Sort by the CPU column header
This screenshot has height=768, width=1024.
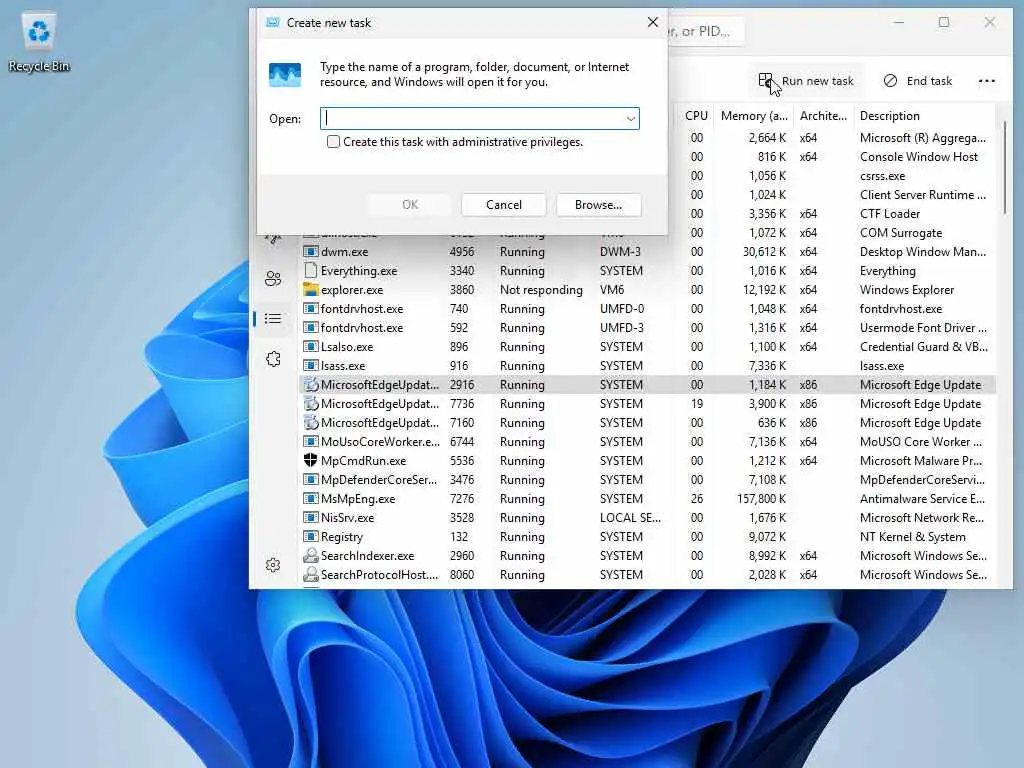(x=696, y=116)
